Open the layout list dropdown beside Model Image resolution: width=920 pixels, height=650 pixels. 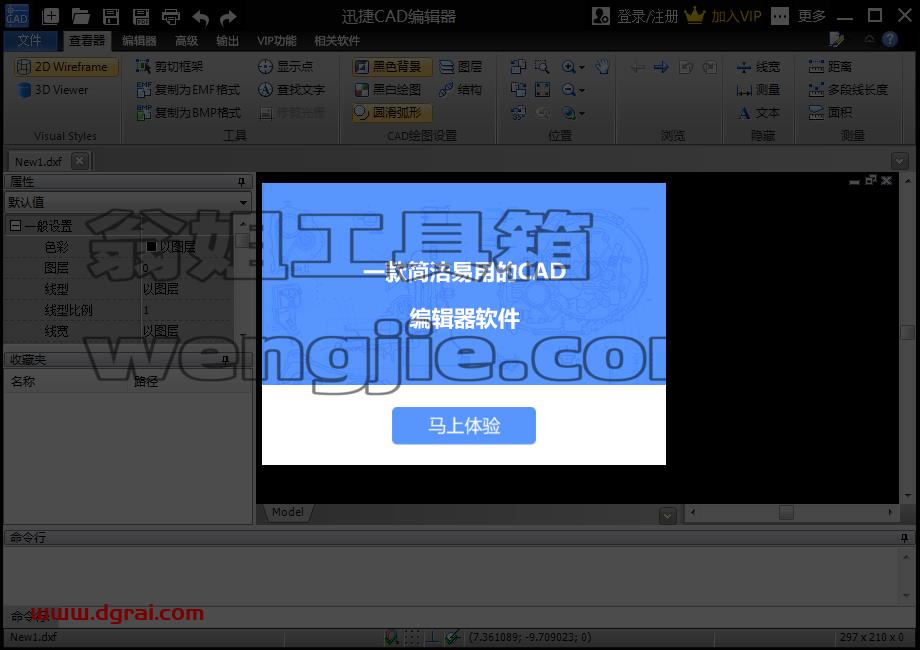(667, 516)
